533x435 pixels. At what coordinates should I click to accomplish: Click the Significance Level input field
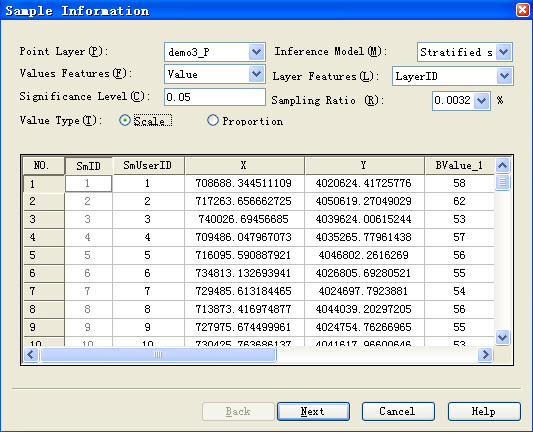coord(215,97)
